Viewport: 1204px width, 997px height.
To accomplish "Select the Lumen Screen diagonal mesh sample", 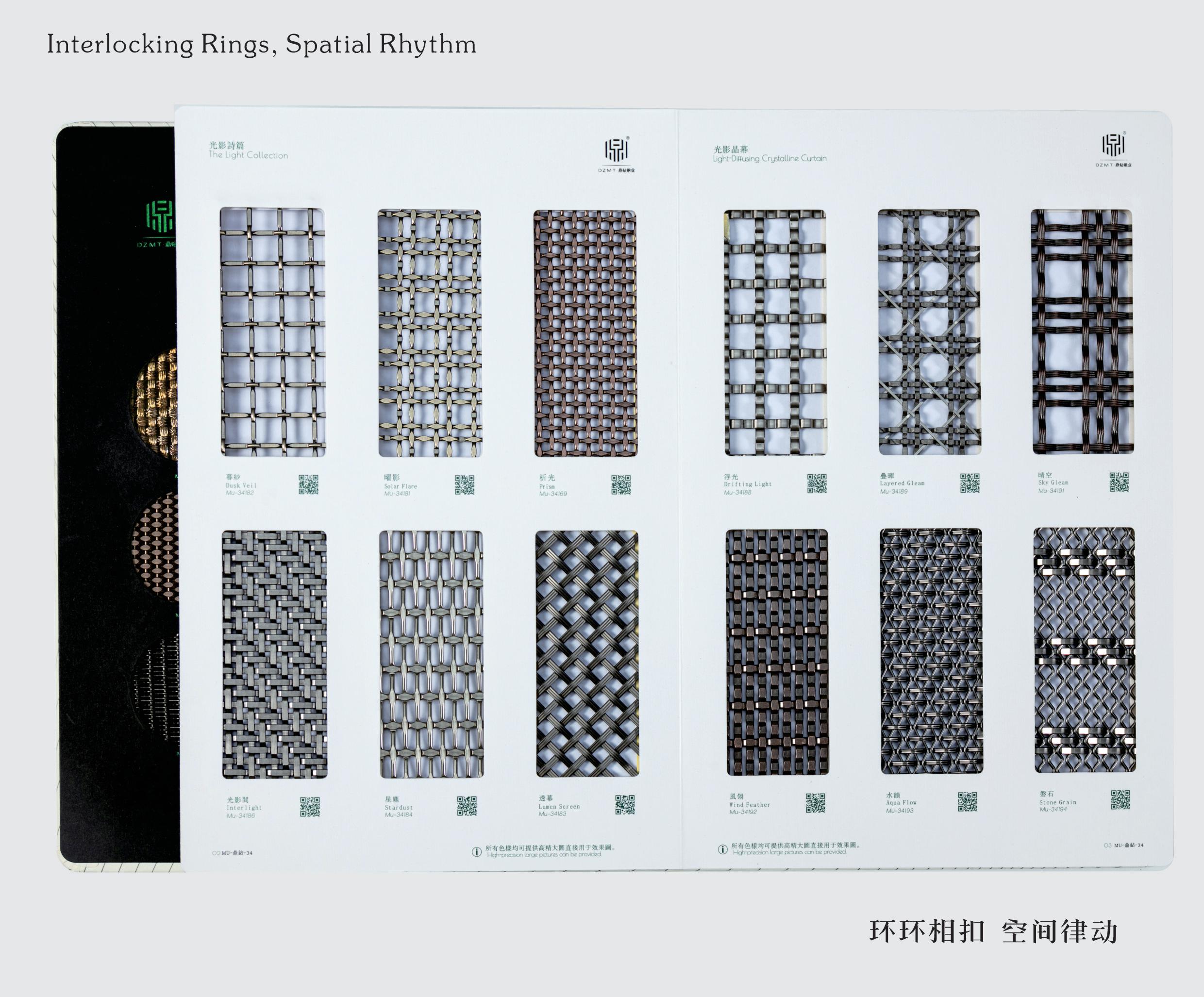I will point(587,653).
